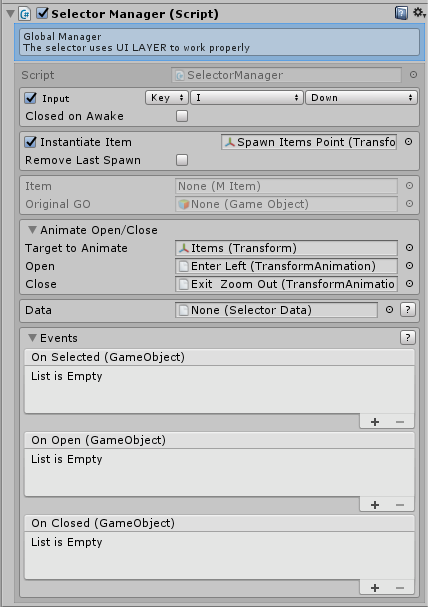Screen dimensions: 428x607
Task: Click the Items (Transform) object field
Action: tap(286, 248)
